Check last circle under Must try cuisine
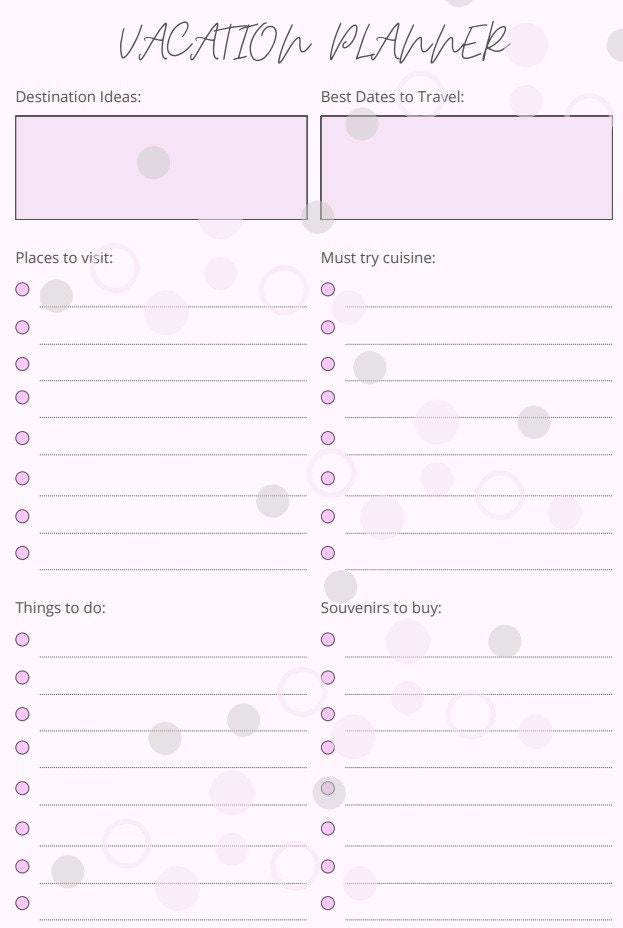 tap(328, 553)
